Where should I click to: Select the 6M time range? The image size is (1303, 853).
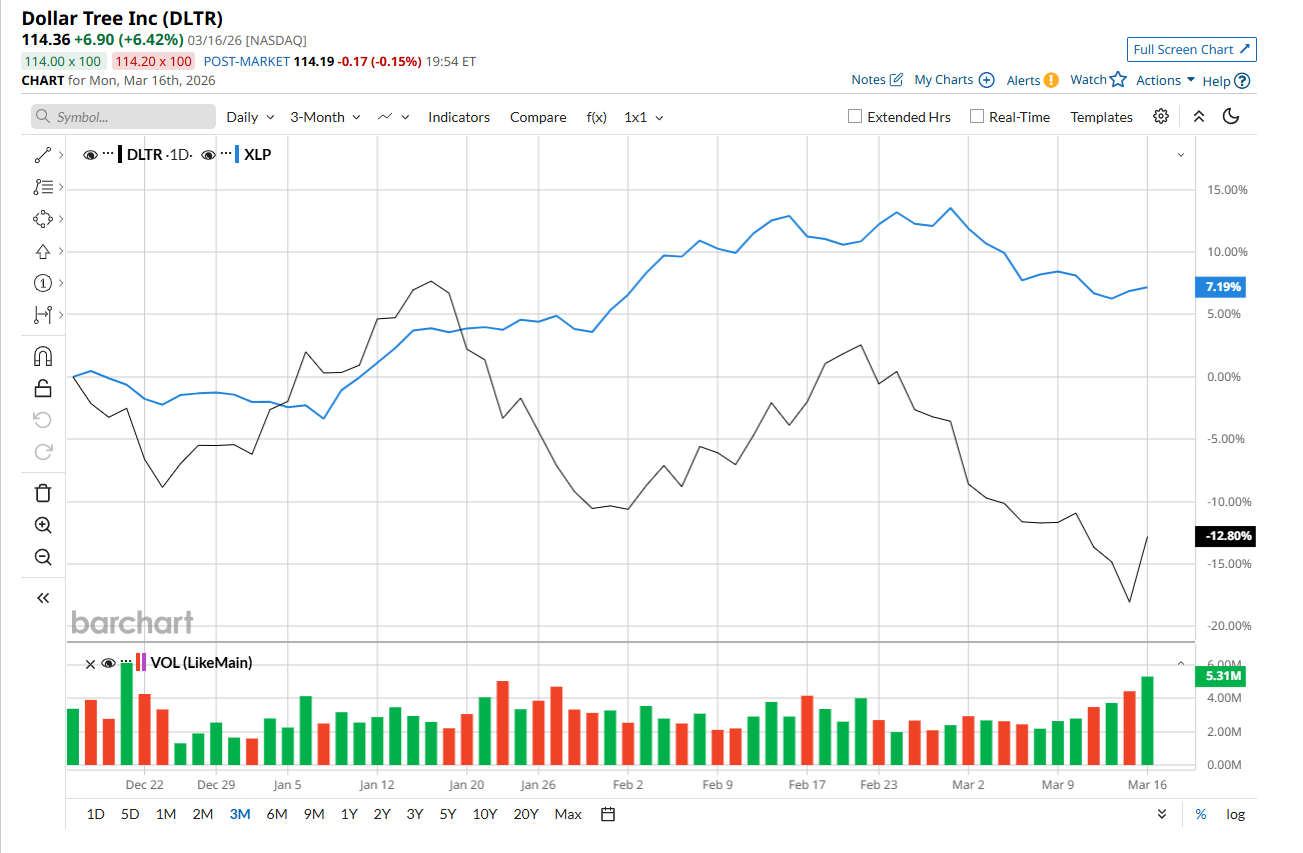(x=277, y=814)
